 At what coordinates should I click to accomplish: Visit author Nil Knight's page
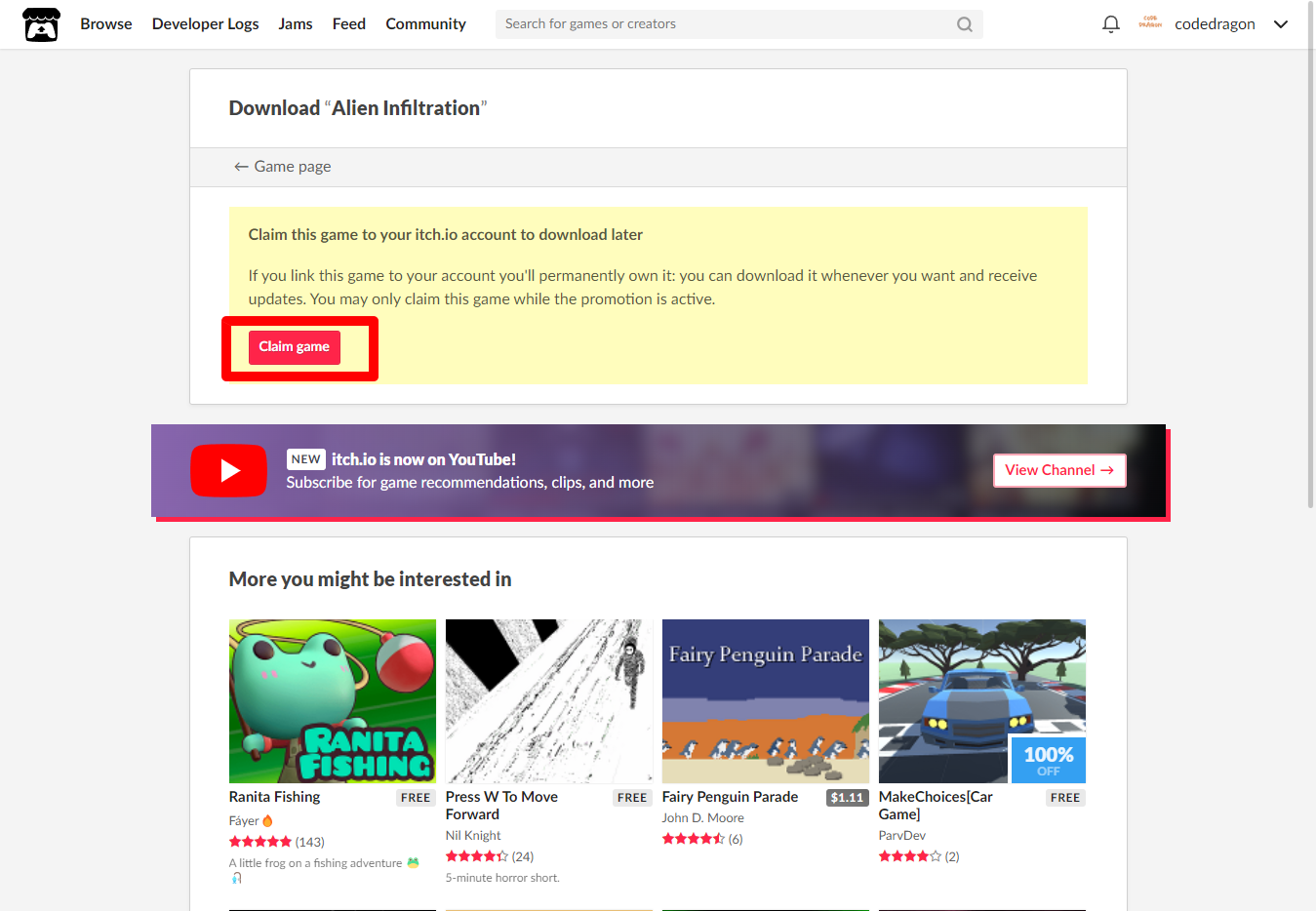473,836
